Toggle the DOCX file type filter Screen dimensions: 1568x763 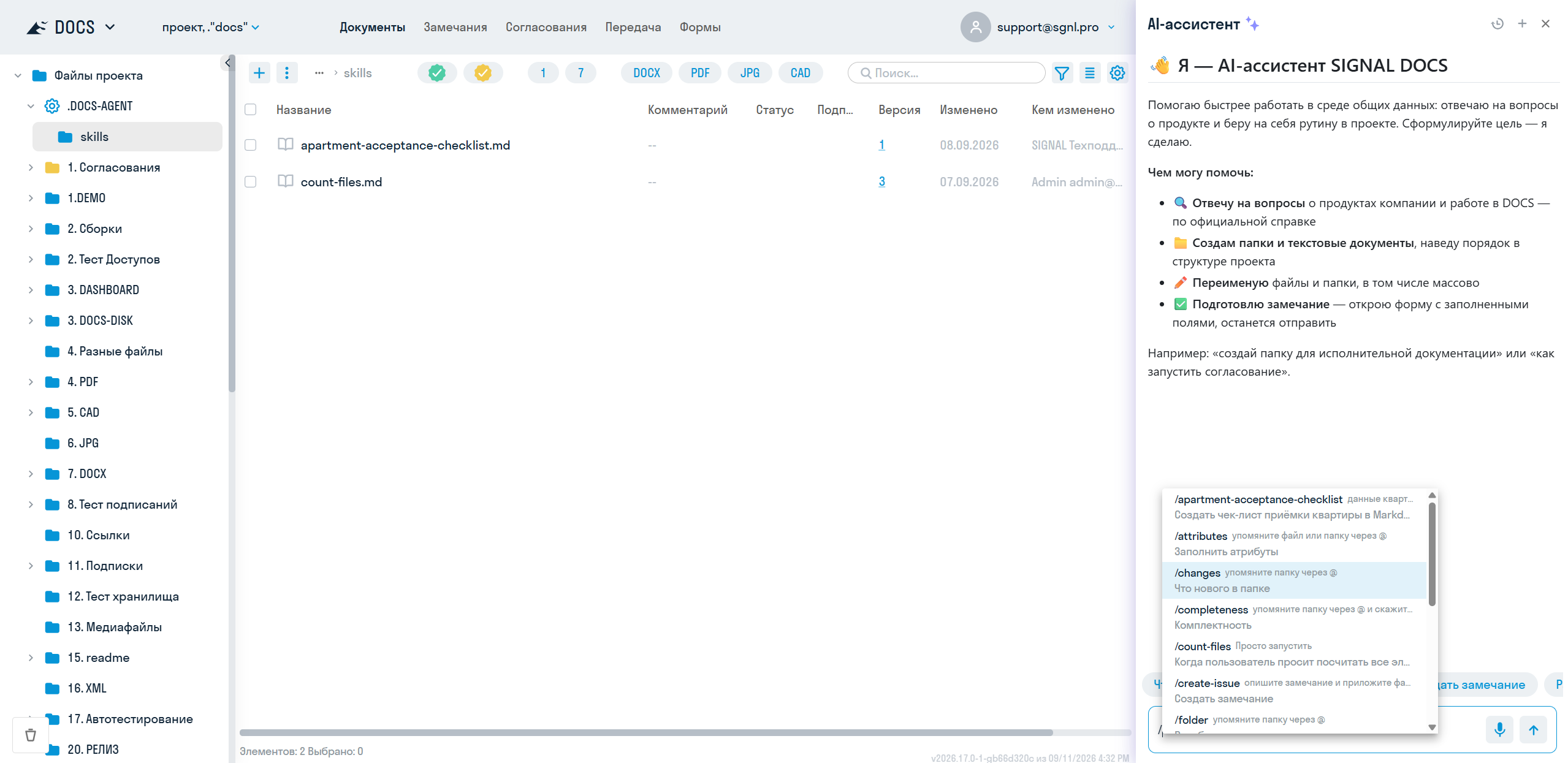(x=646, y=73)
